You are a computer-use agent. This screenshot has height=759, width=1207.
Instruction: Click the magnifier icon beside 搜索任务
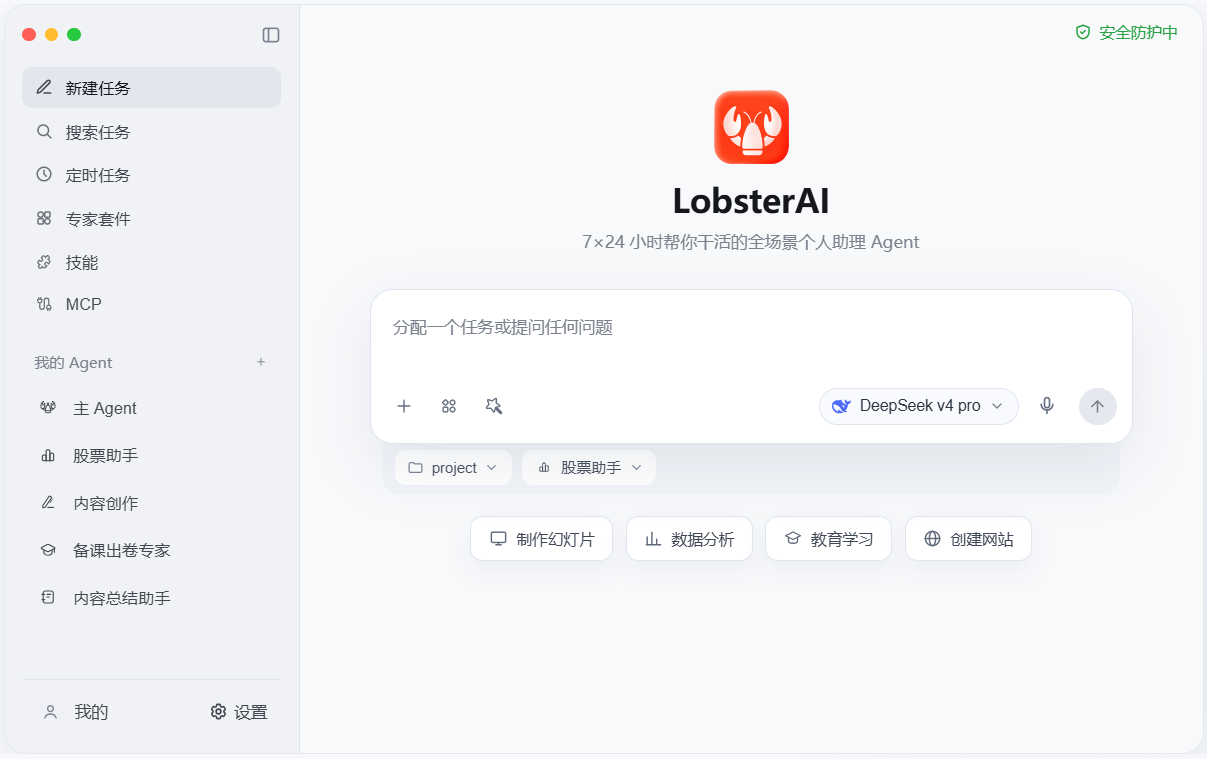pos(44,131)
